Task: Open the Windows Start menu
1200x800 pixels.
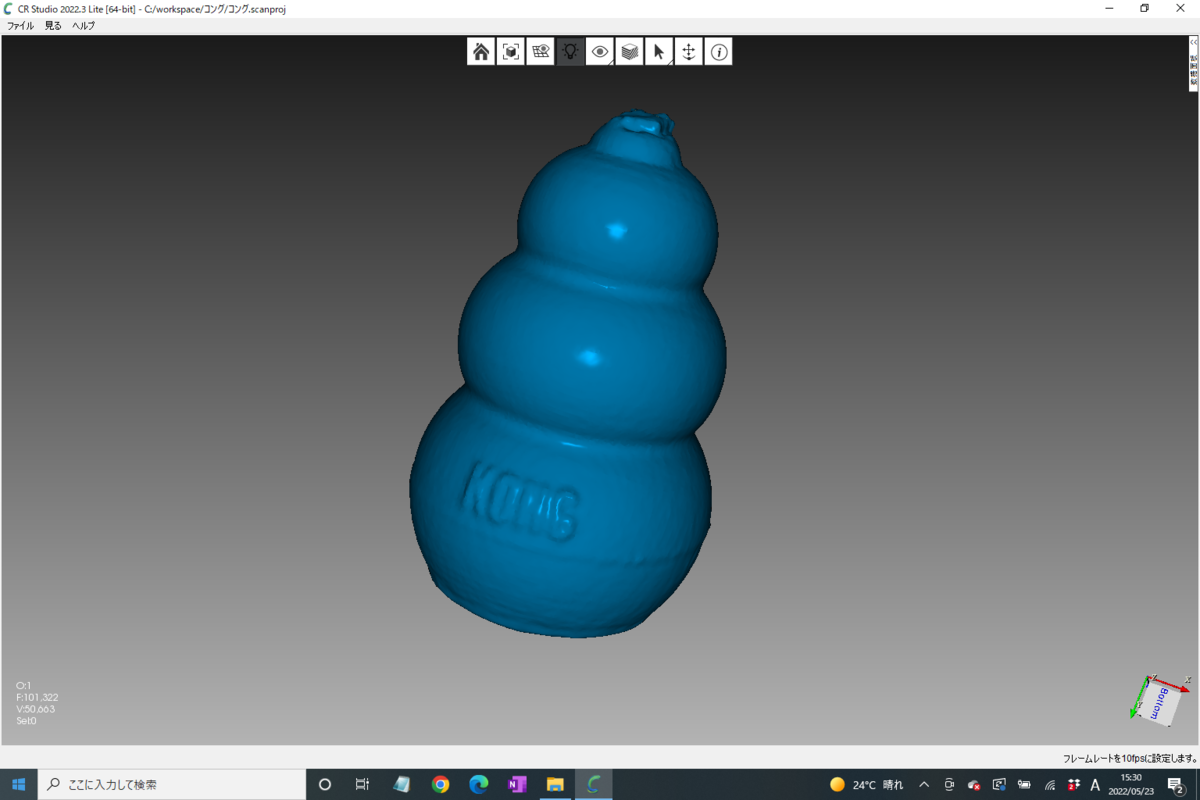Action: tap(18, 785)
